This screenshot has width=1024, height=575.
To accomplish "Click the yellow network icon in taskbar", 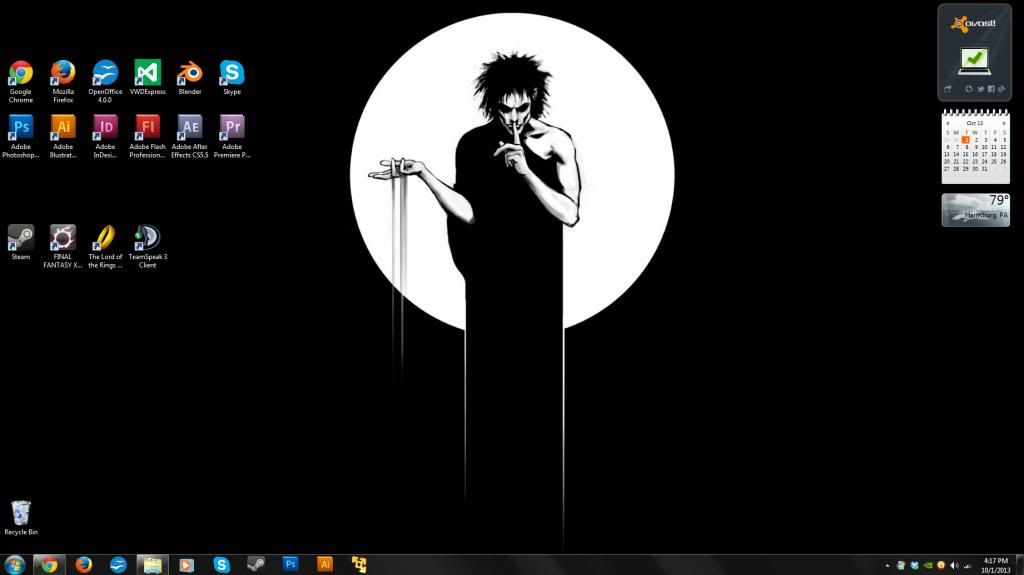I will click(359, 565).
